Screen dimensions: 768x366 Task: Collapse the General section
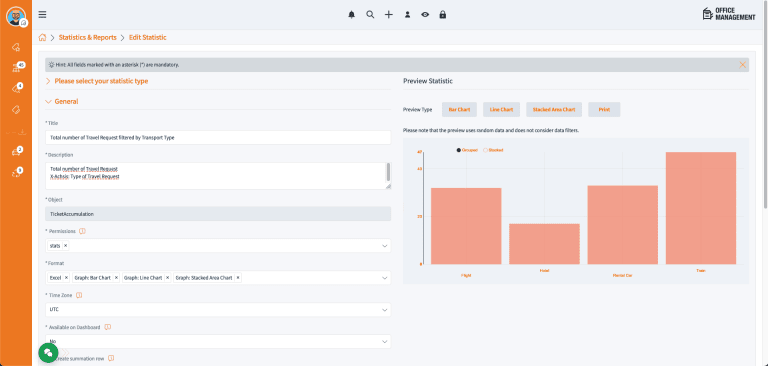tap(62, 101)
